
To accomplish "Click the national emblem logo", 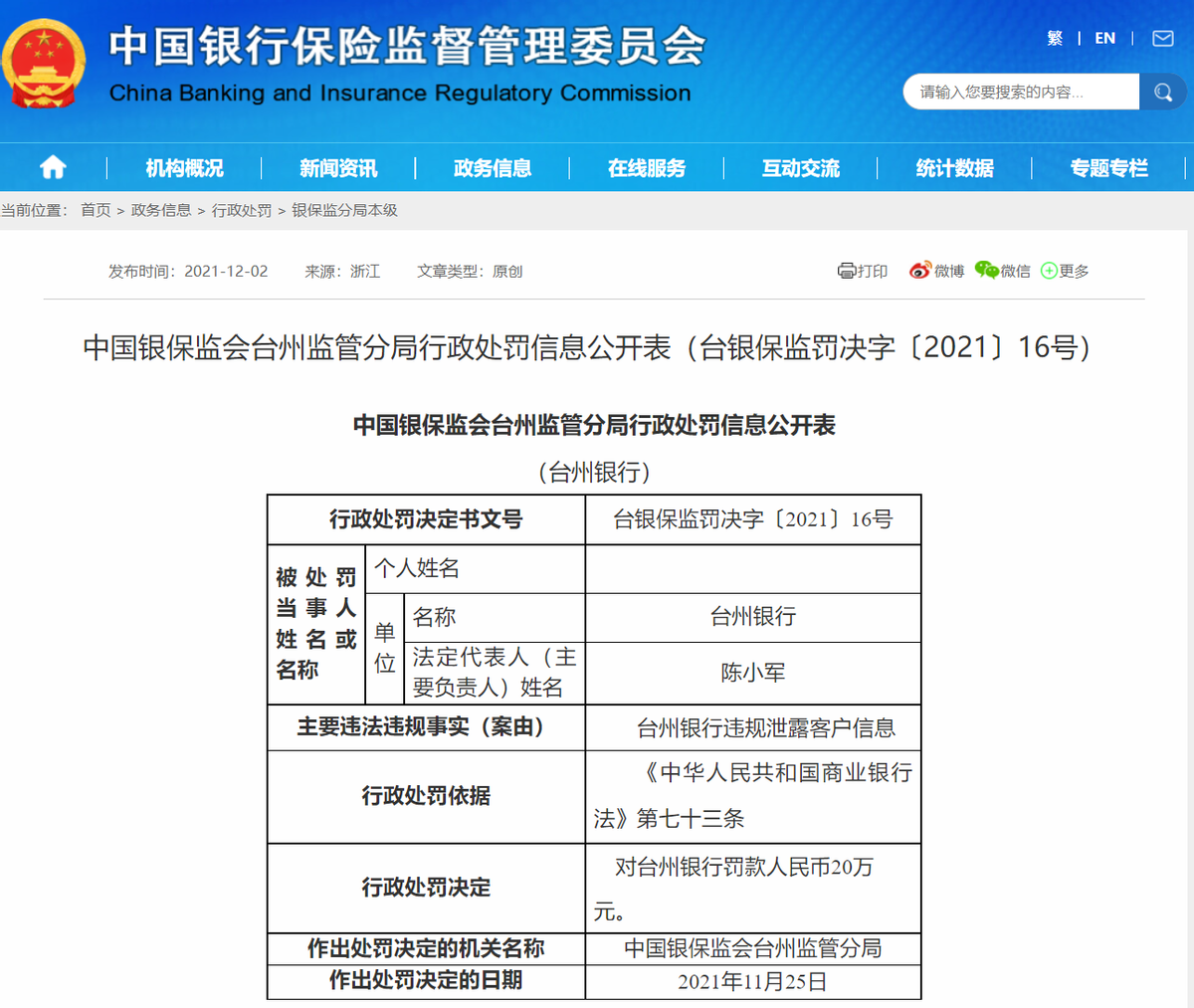I will 44,65.
